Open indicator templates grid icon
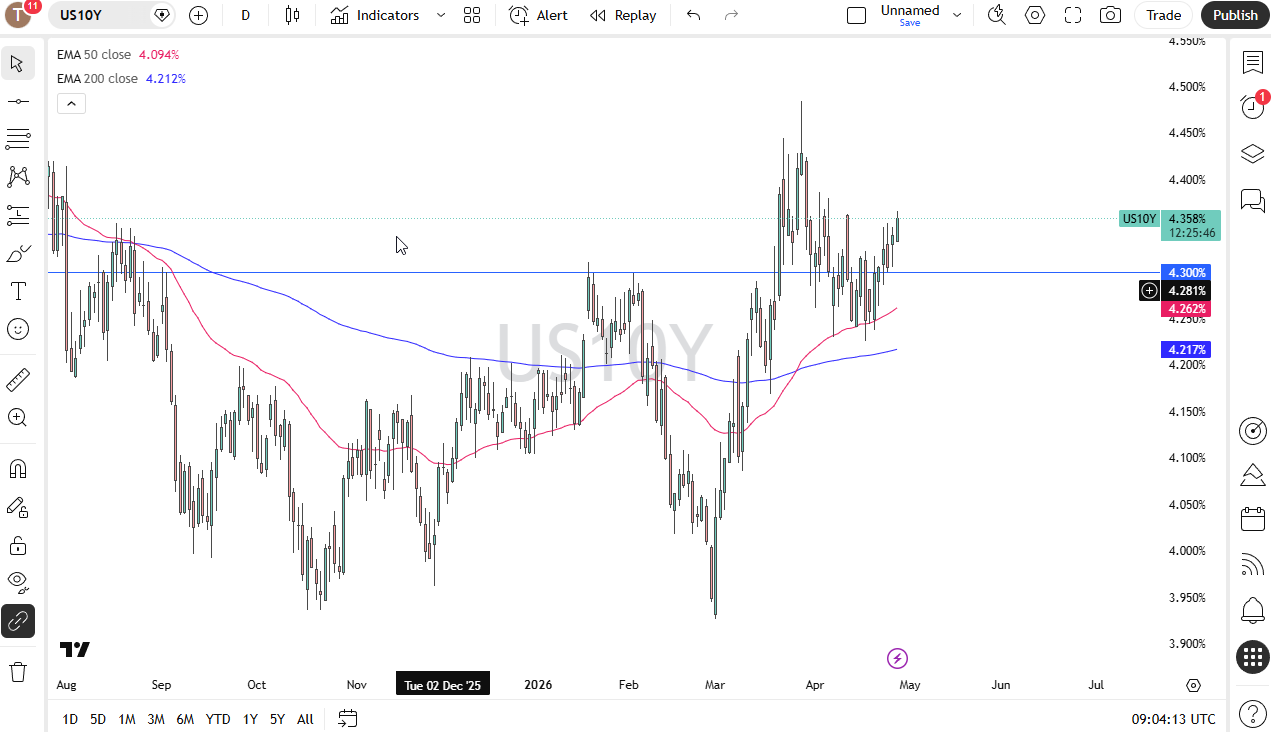Screen dimensions: 1271x732 (472, 15)
